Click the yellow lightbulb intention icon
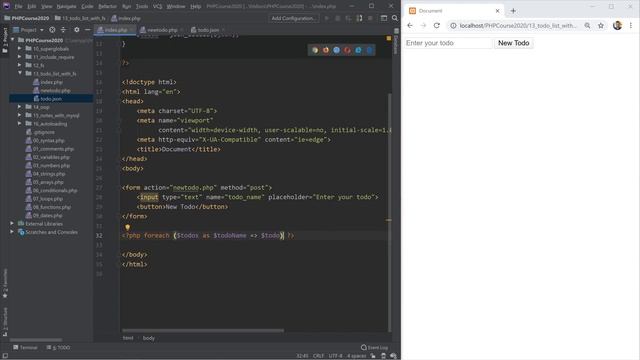640x360 pixels. point(127,227)
